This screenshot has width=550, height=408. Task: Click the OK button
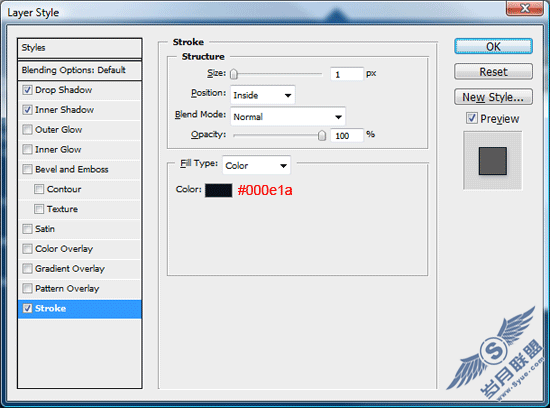494,47
